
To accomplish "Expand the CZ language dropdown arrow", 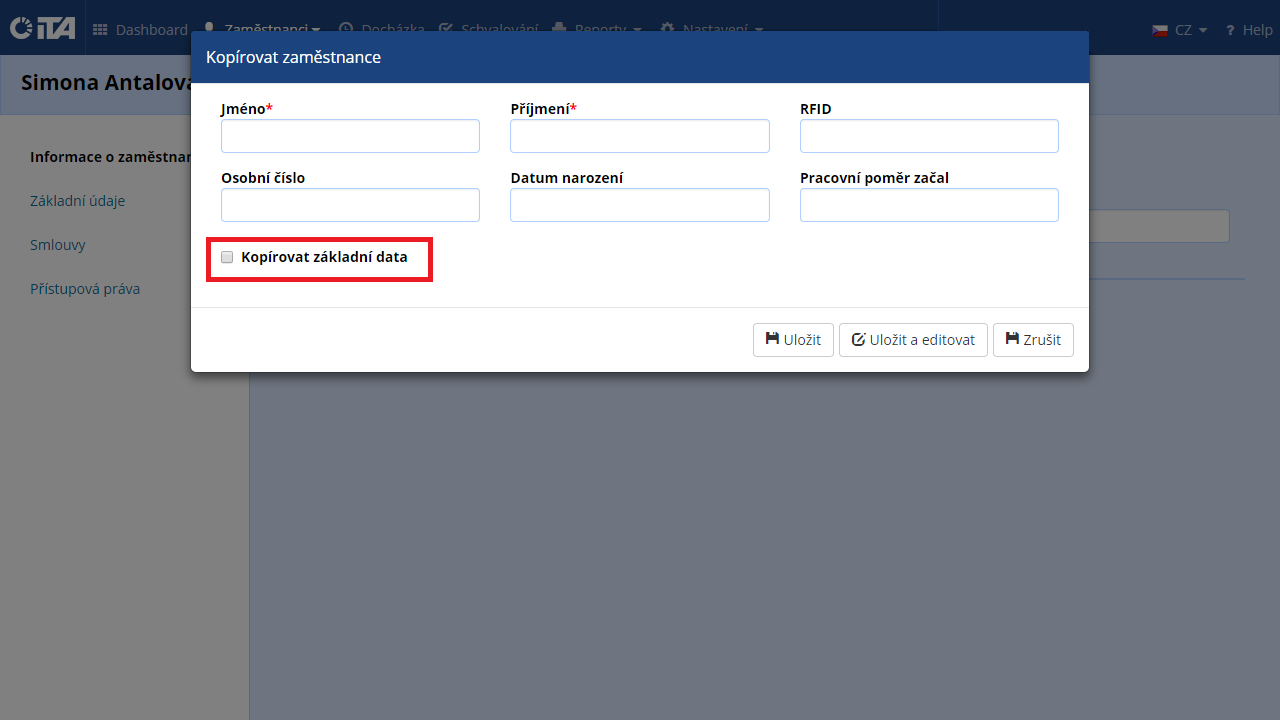I will coord(1203,31).
